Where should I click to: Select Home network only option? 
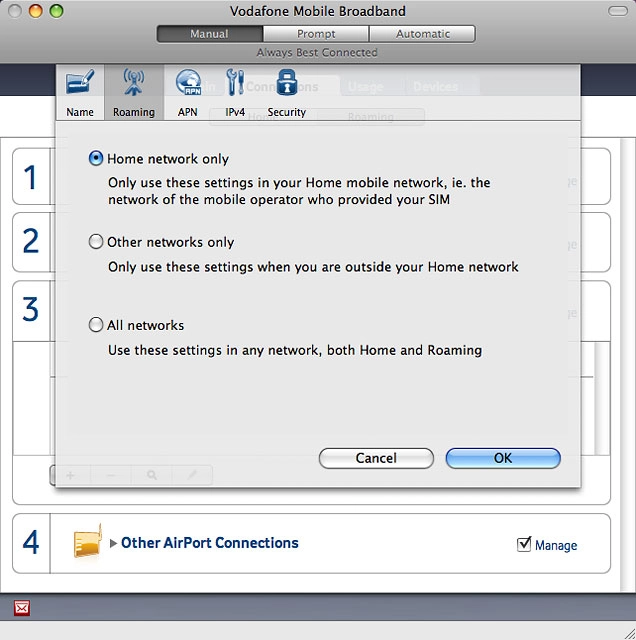(x=96, y=158)
